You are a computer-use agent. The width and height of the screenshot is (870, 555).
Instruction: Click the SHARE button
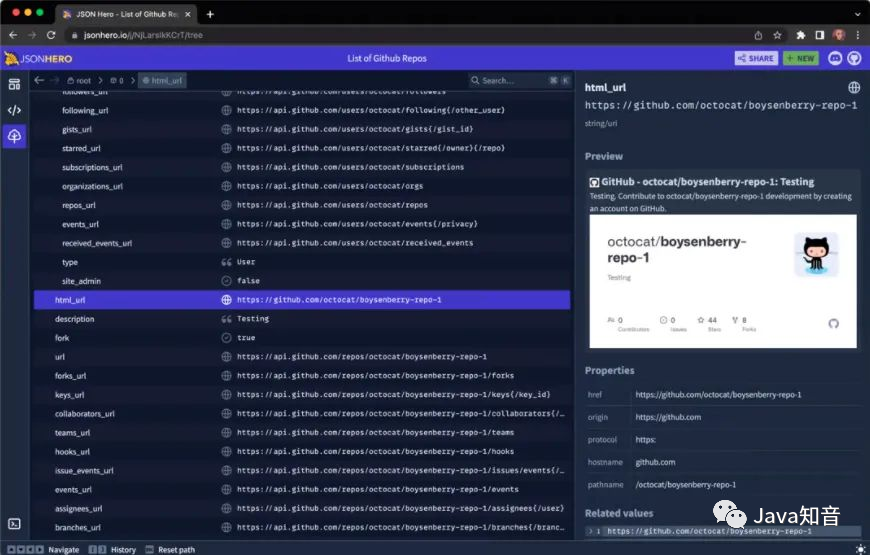click(756, 58)
